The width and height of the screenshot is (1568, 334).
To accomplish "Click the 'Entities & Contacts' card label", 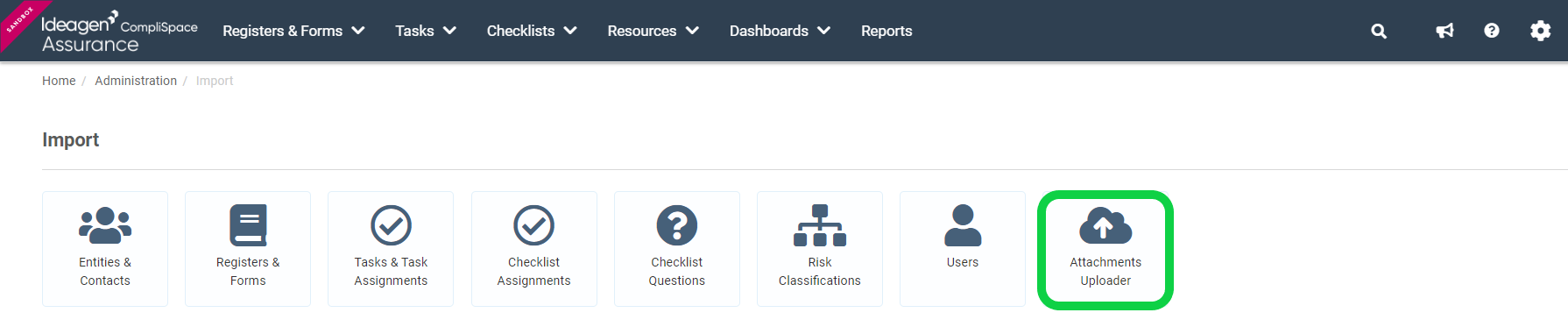I will click(x=105, y=272).
